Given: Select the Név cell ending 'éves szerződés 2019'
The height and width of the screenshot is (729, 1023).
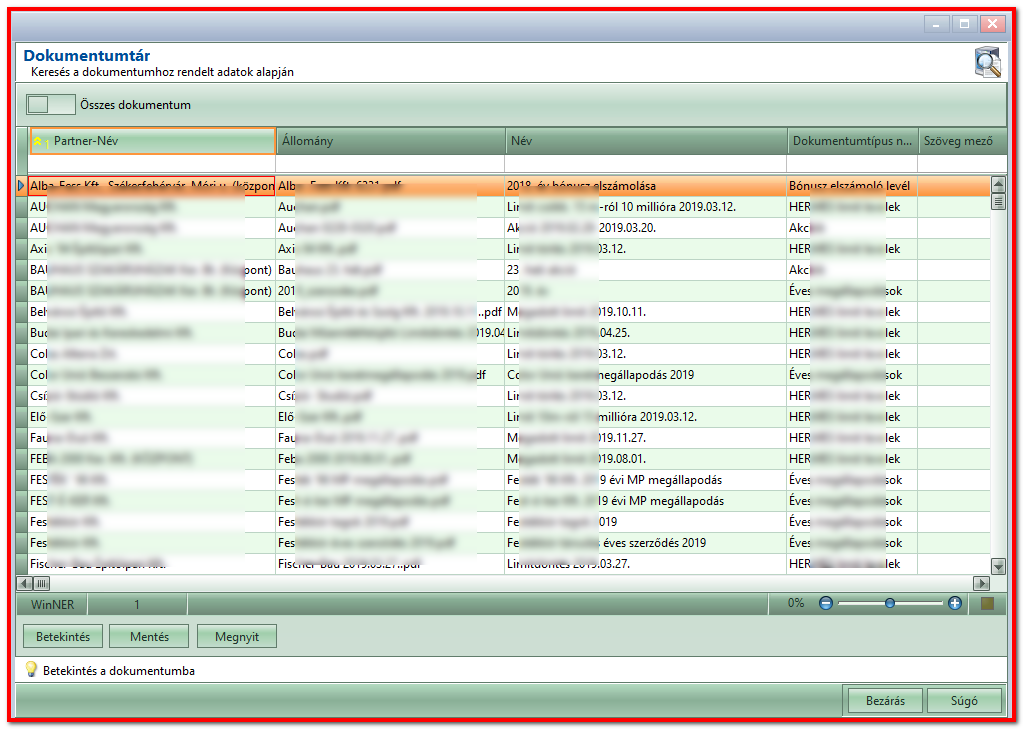Looking at the screenshot, I should (646, 543).
